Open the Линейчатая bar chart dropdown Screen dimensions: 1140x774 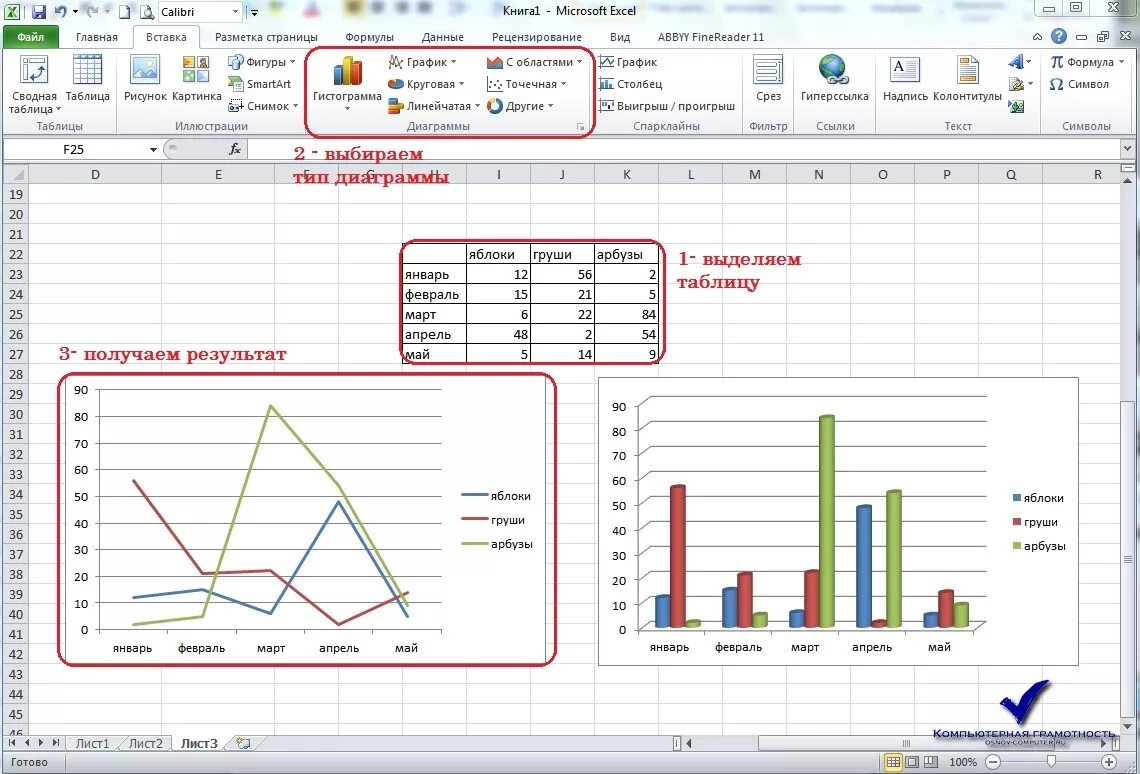(477, 105)
